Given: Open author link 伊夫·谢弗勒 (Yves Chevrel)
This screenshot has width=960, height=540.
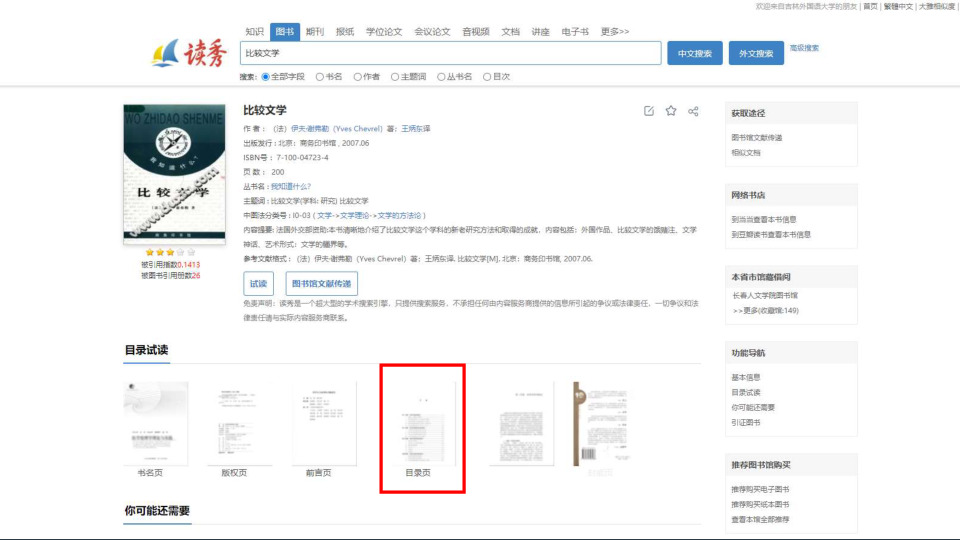Looking at the screenshot, I should point(336,129).
